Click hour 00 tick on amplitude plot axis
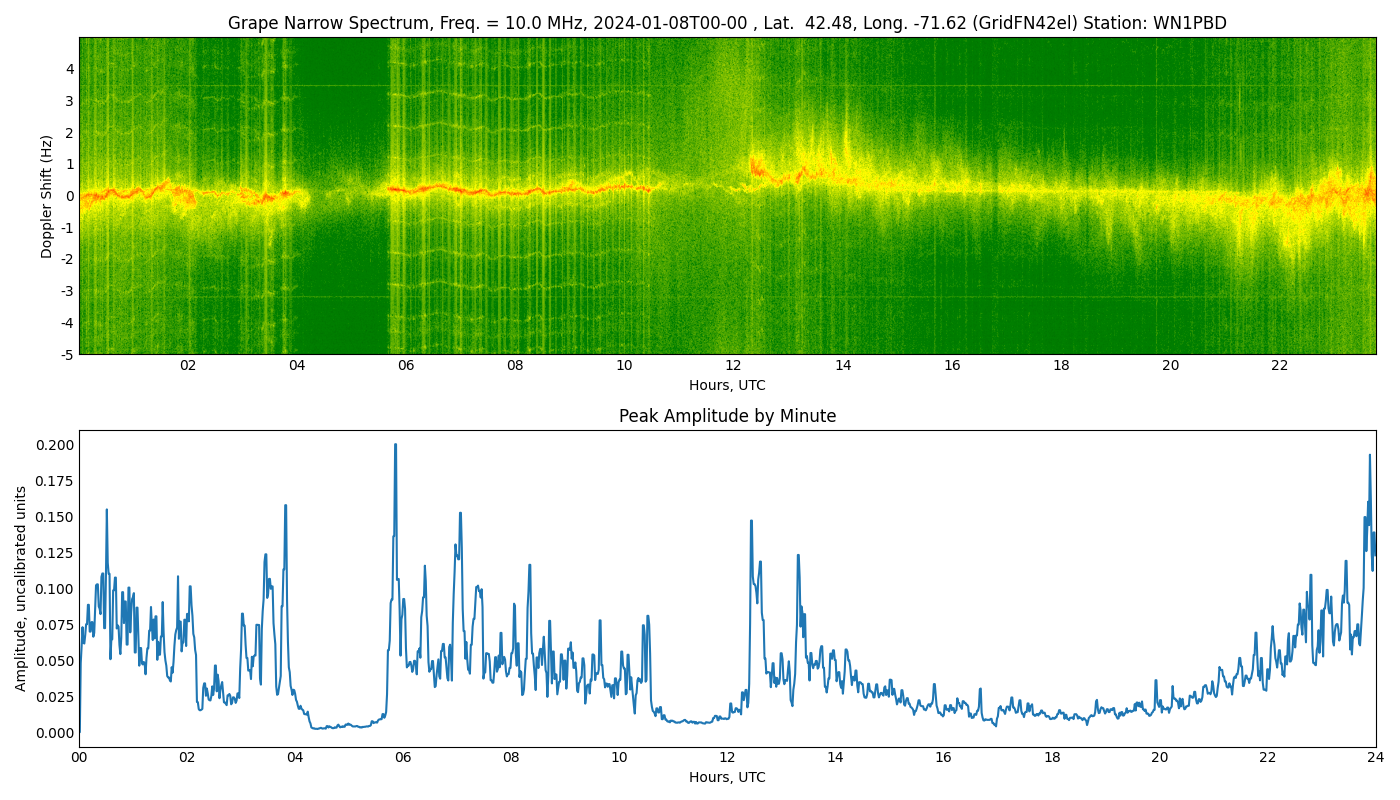This screenshot has width=1400, height=800. pos(79,758)
